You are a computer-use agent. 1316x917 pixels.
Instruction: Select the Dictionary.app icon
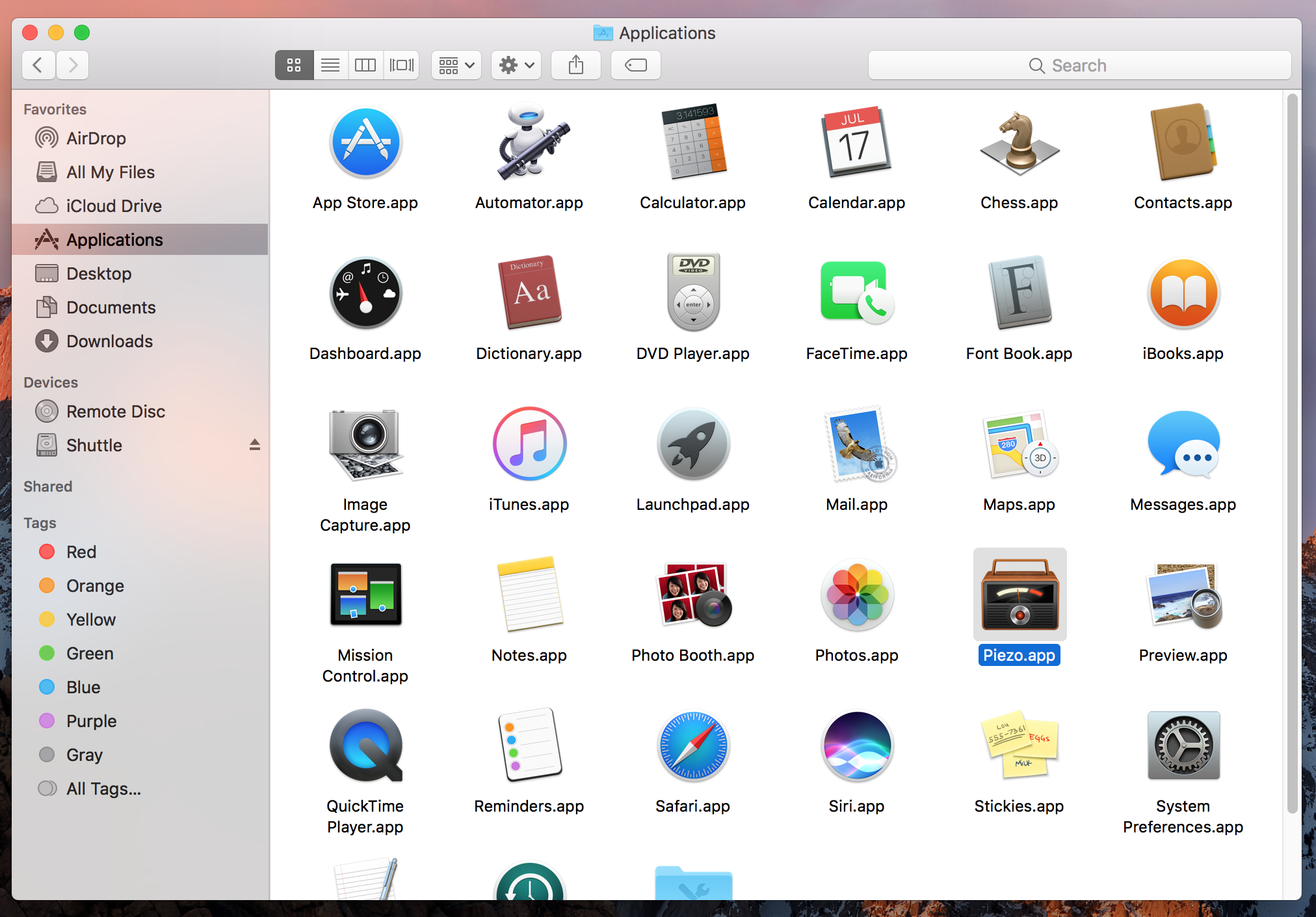click(x=529, y=293)
